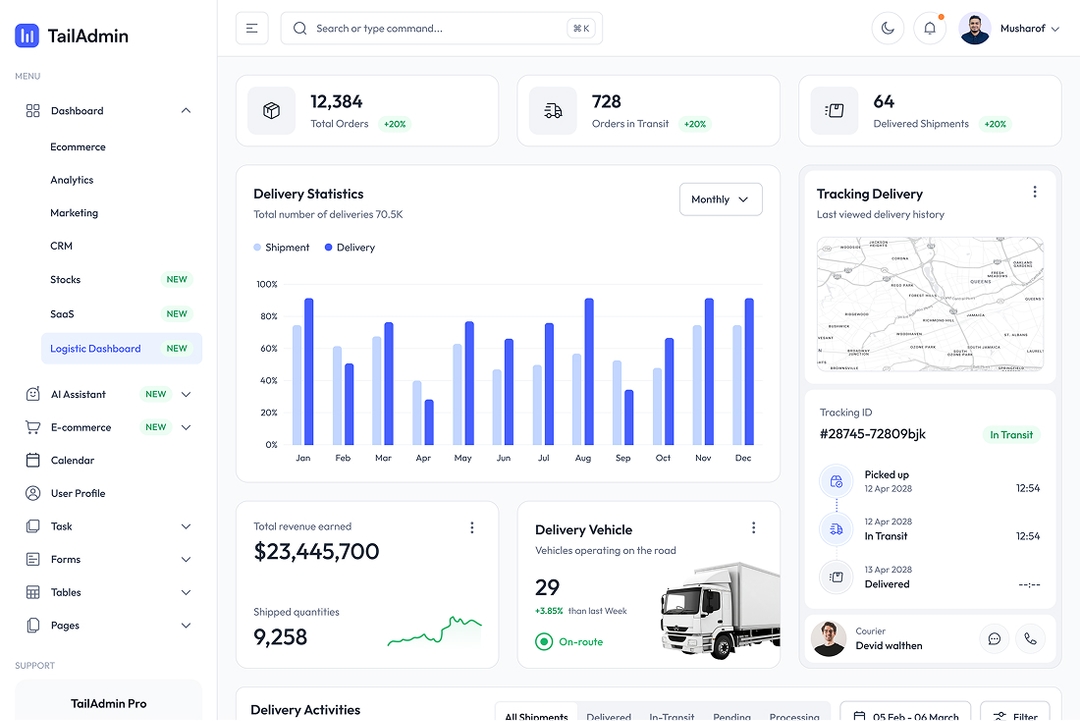Toggle the Delivery legend in Delivery Statistics
Screen dimensions: 1080x721
(349, 247)
